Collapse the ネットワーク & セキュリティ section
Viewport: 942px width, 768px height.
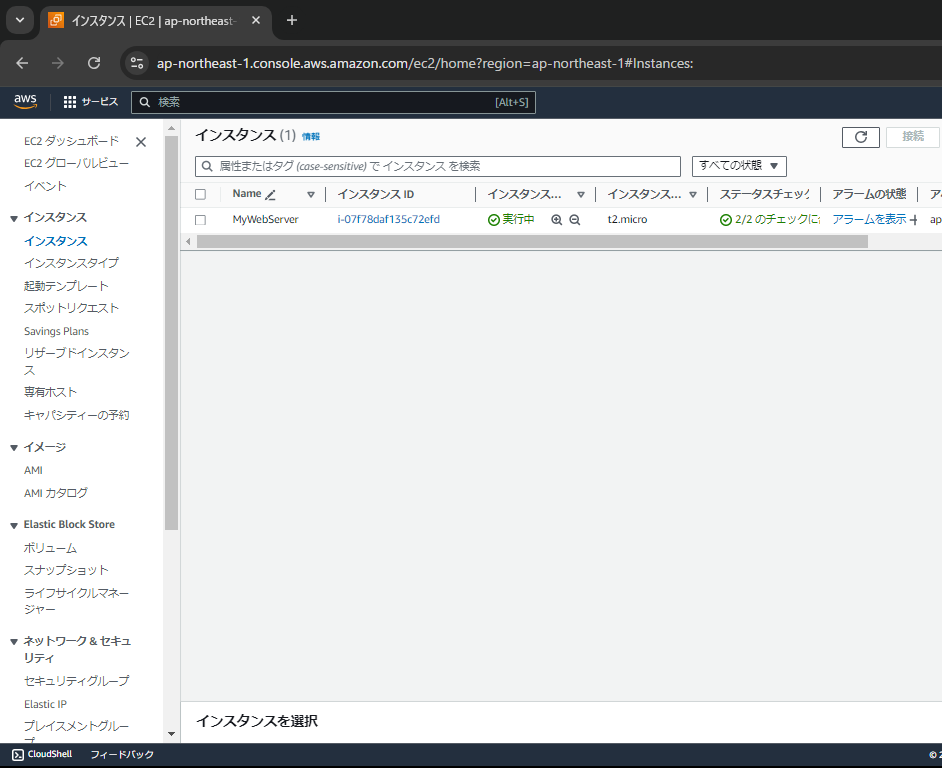tap(14, 642)
